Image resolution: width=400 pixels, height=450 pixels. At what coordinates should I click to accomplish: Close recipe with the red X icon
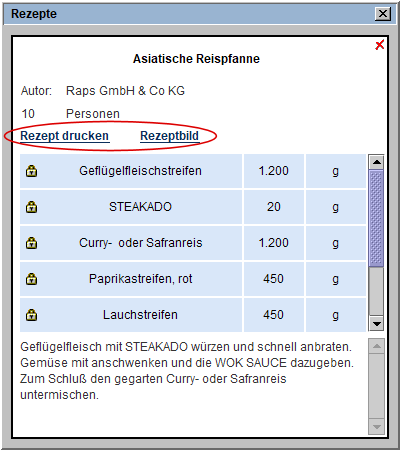click(x=379, y=45)
